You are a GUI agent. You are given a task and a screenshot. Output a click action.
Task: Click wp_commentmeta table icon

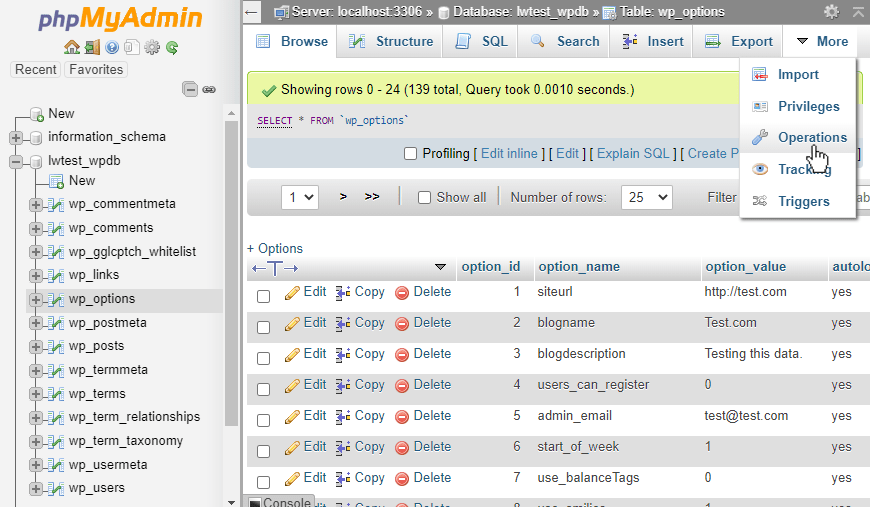[55, 205]
